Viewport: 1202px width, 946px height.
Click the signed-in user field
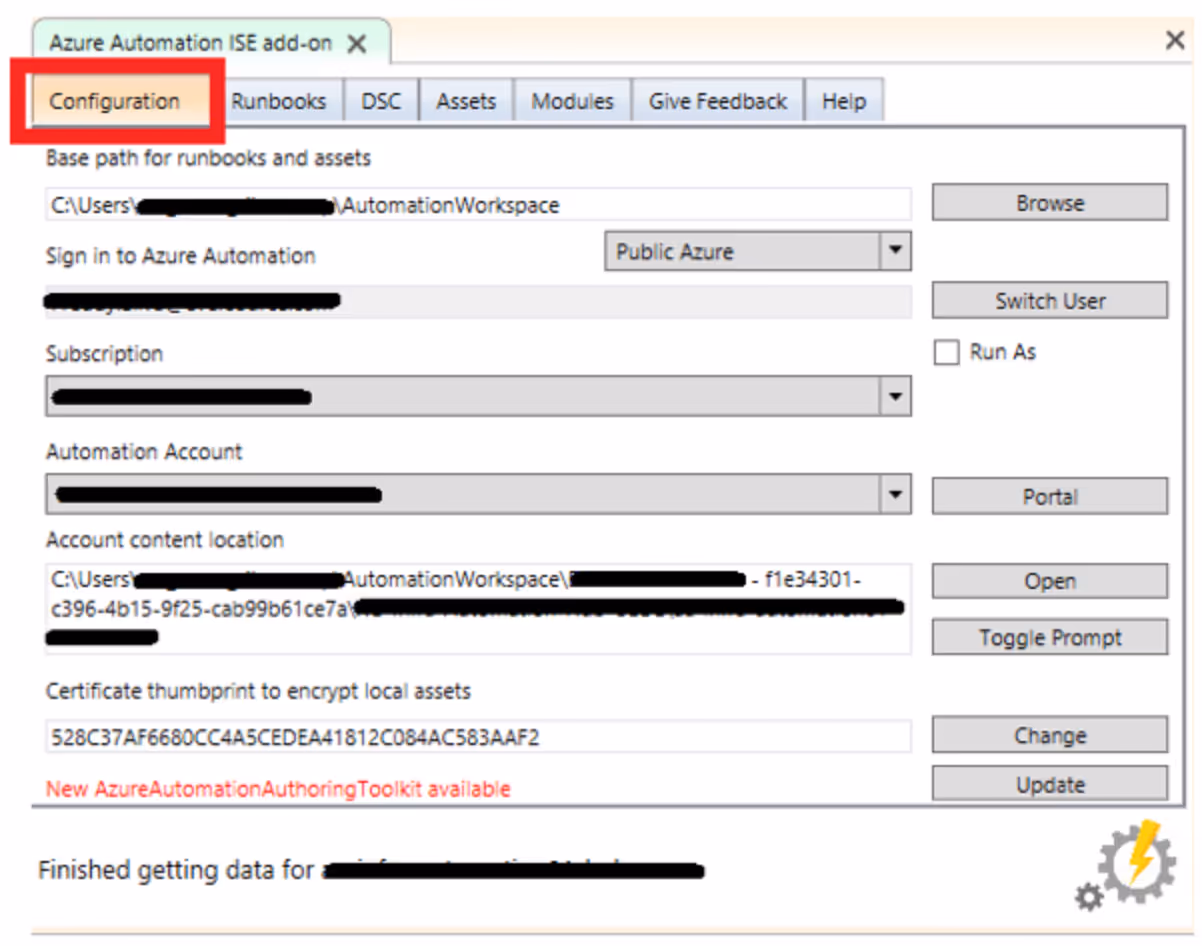[x=479, y=301]
